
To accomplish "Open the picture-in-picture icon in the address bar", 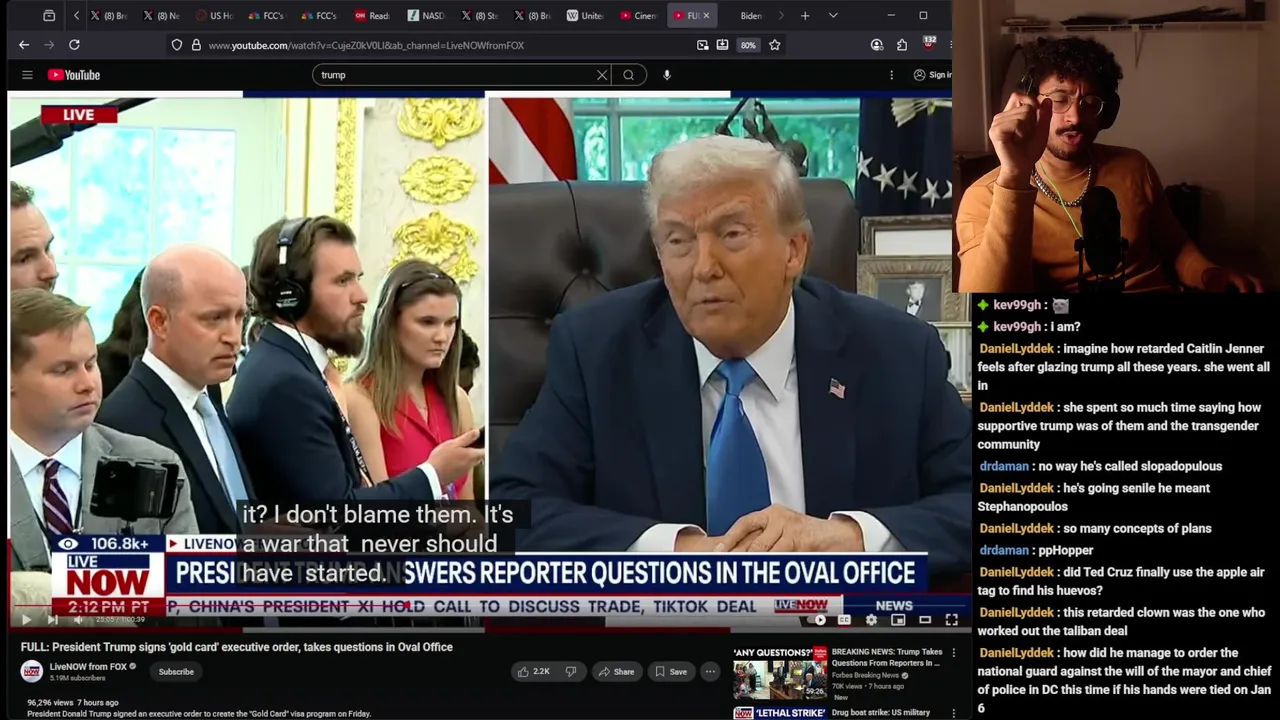I will tap(702, 45).
